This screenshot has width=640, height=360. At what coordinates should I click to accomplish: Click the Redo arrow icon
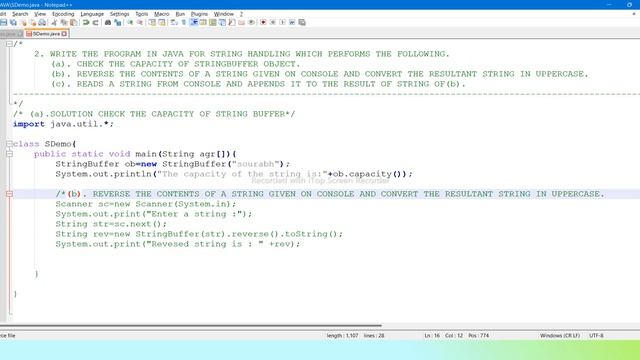[96, 22]
